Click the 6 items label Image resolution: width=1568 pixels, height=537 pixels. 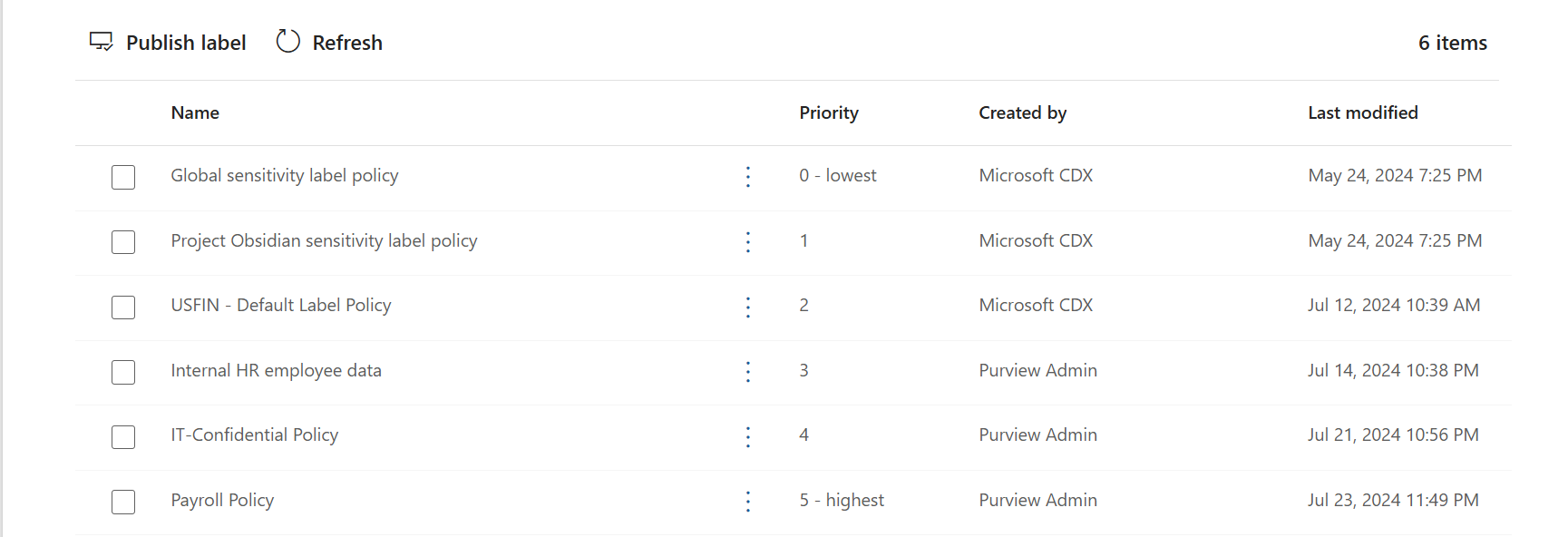pyautogui.click(x=1453, y=42)
